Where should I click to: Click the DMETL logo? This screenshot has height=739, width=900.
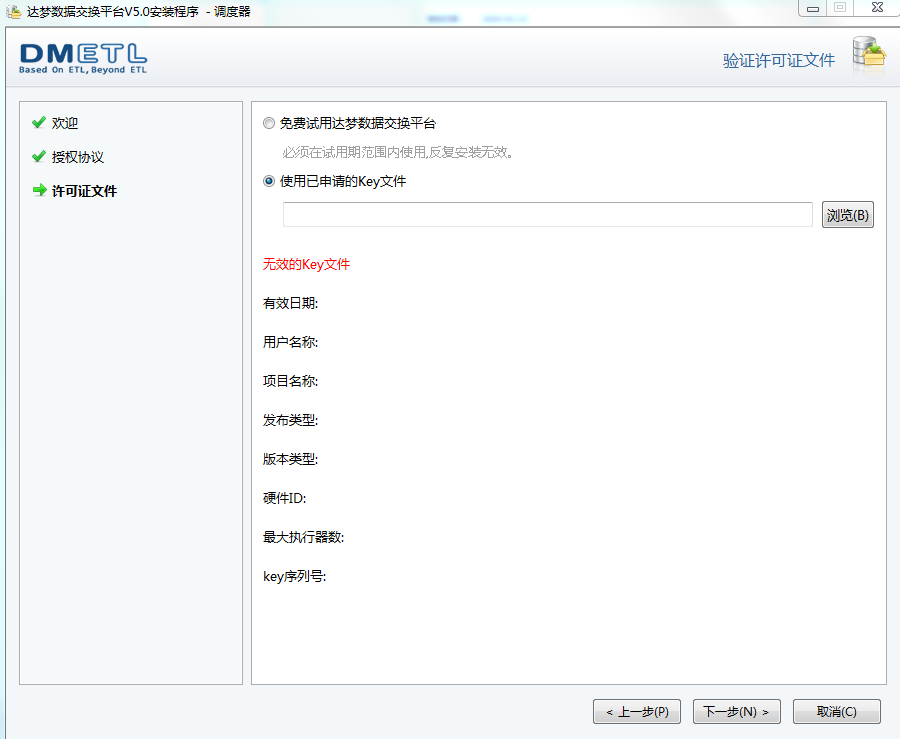tap(83, 59)
